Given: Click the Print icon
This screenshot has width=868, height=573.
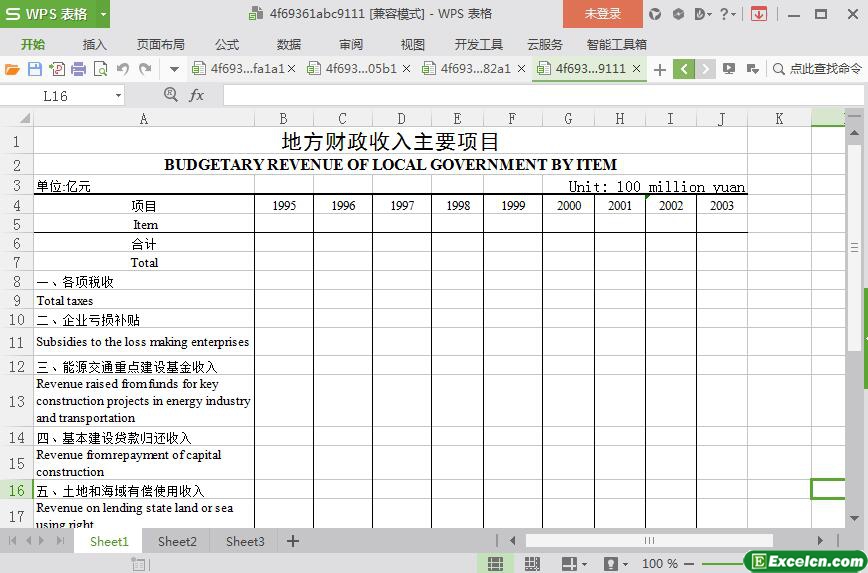Looking at the screenshot, I should click(x=79, y=69).
